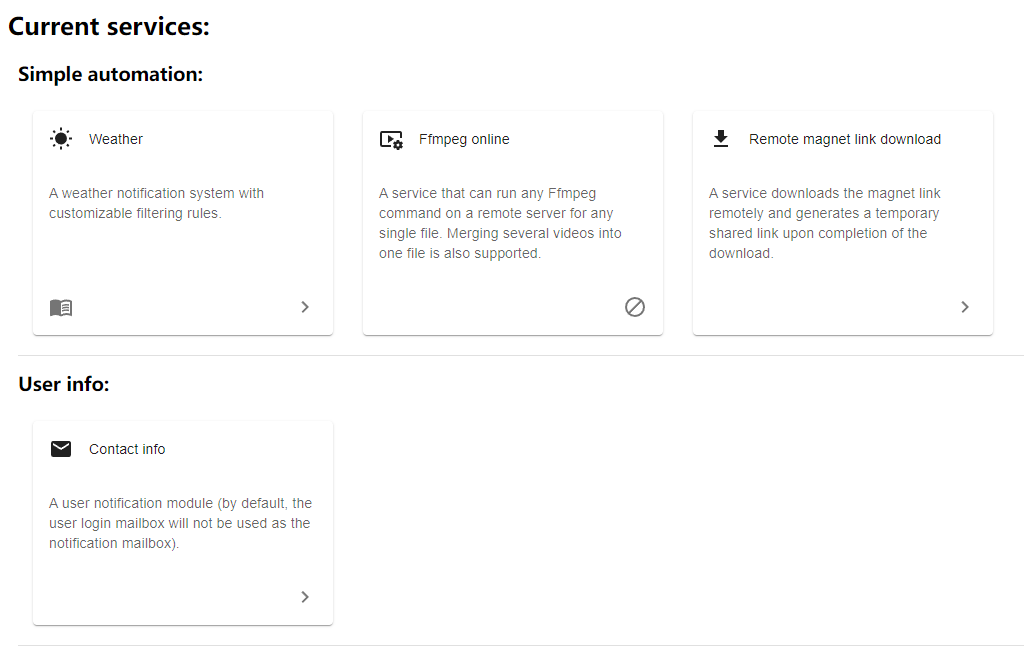Screen dimensions: 1024x654
Task: Click the Simple automation section heading
Action: pyautogui.click(x=110, y=74)
